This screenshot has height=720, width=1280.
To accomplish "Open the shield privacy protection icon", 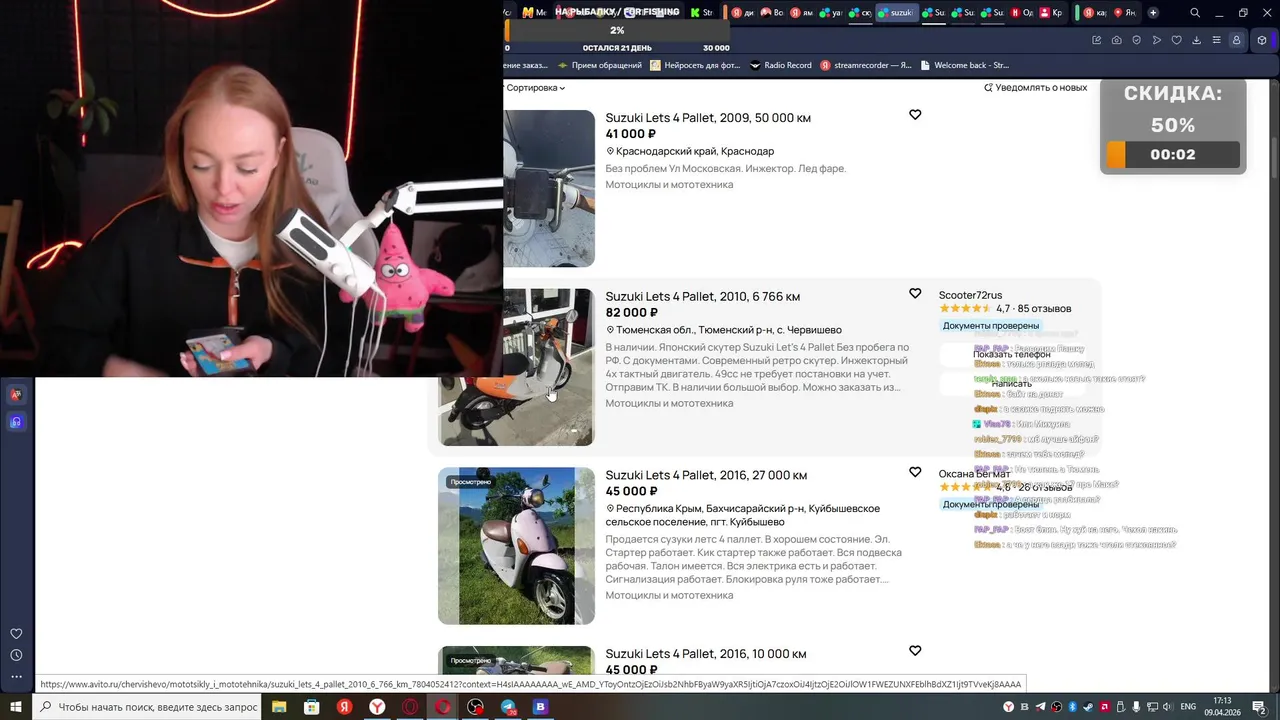I will (x=1137, y=40).
